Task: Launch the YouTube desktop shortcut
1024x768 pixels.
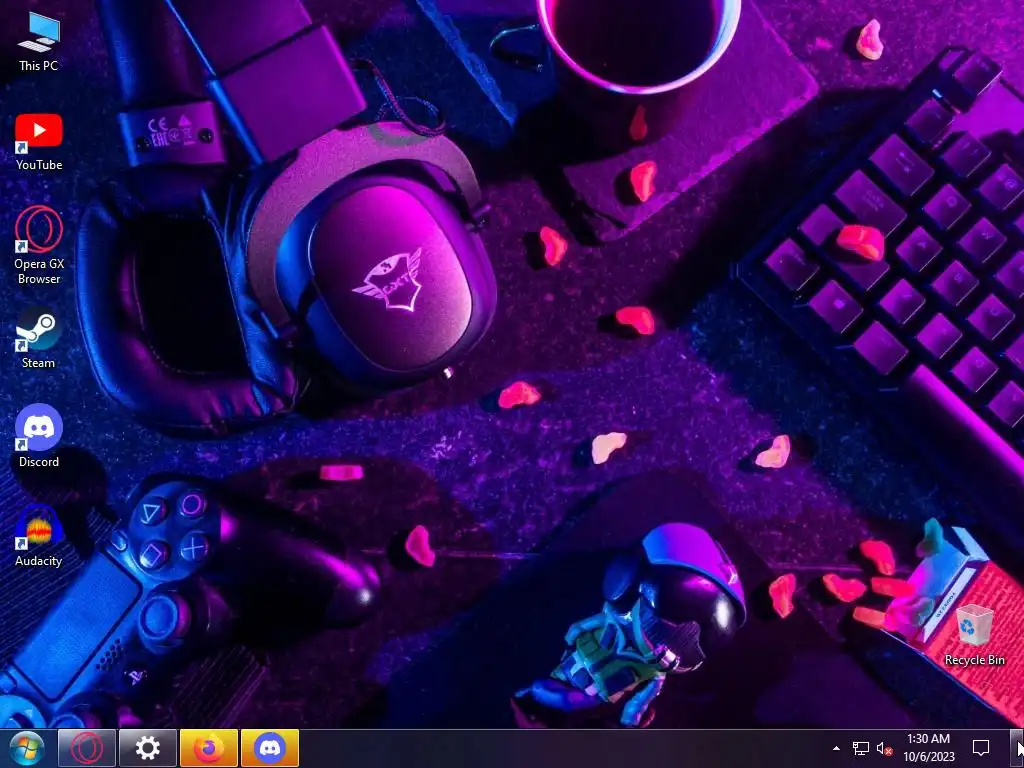Action: [x=39, y=142]
